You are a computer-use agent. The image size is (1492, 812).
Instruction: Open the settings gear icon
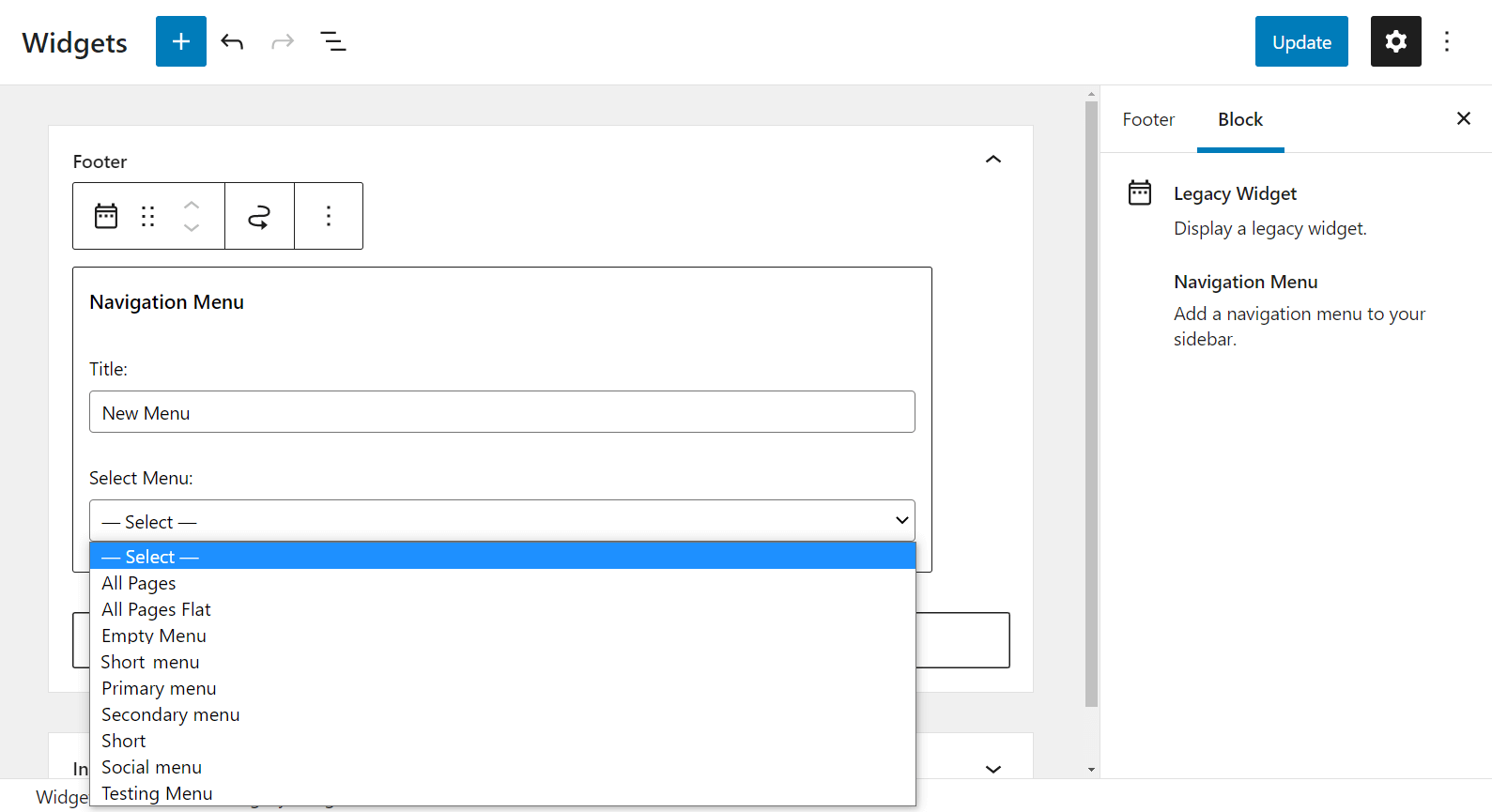(x=1395, y=41)
